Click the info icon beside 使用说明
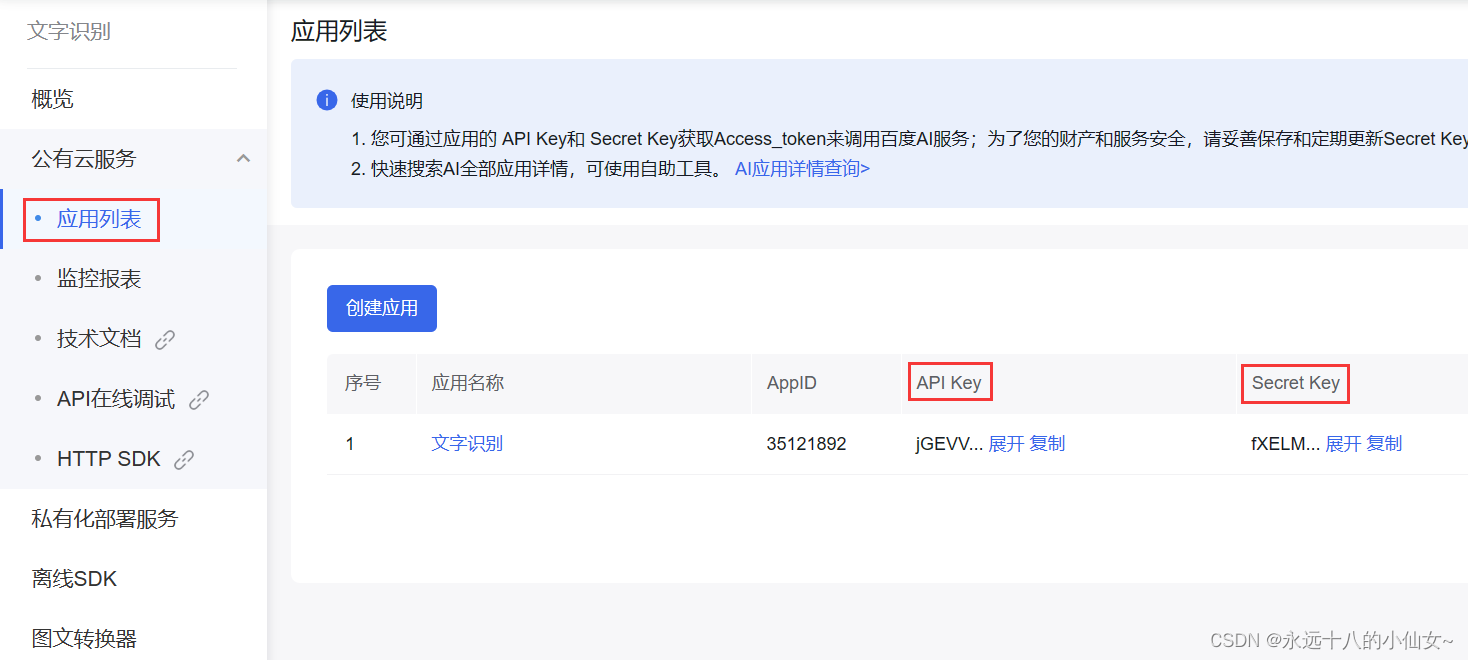 [327, 100]
